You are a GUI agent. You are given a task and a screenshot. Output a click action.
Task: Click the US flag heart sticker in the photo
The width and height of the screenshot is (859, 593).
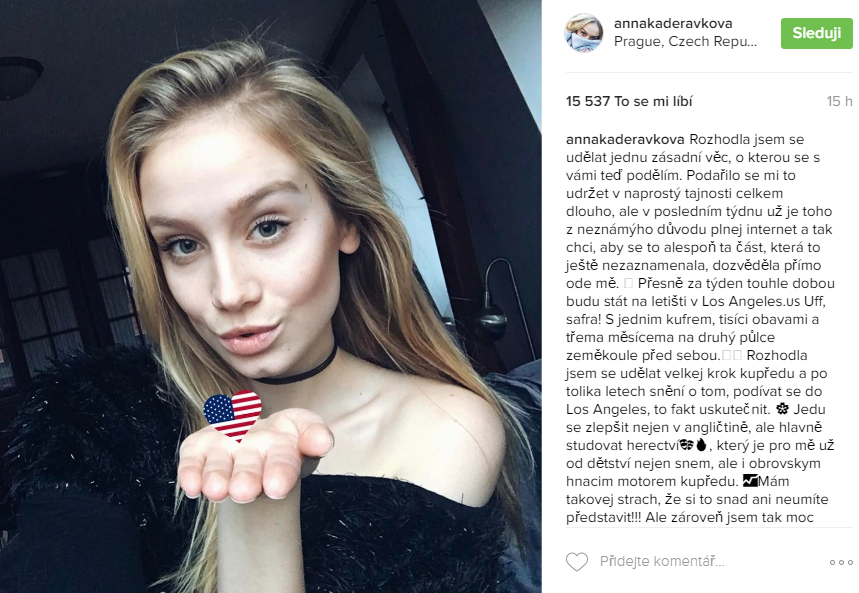(233, 415)
